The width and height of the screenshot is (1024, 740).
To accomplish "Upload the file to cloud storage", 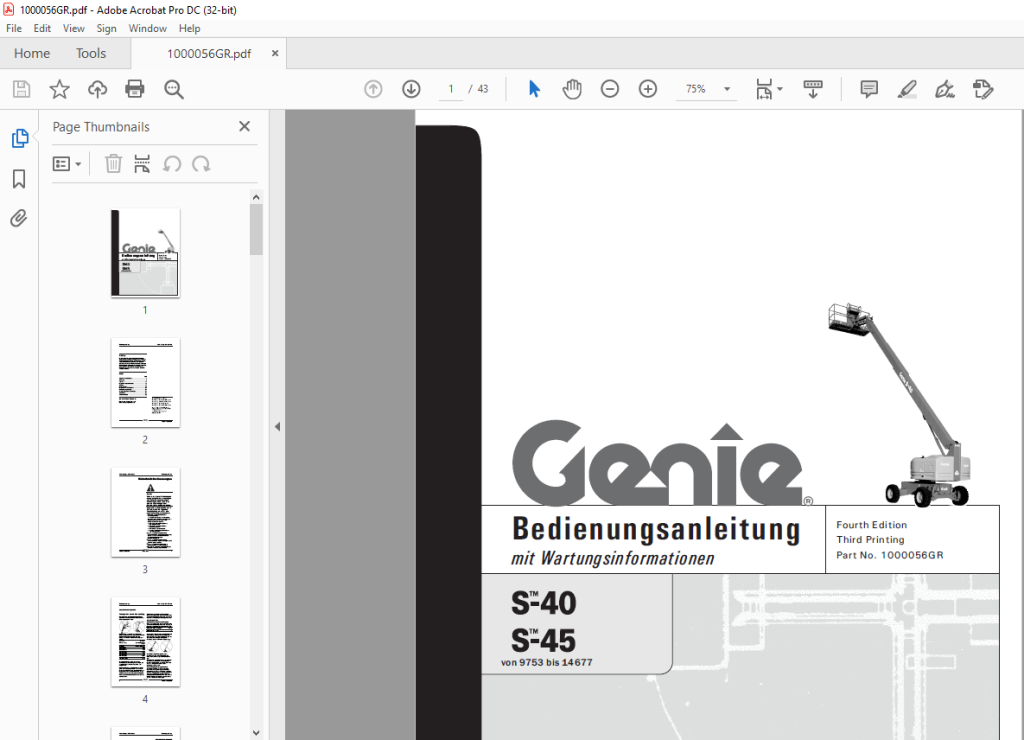I will coord(97,89).
